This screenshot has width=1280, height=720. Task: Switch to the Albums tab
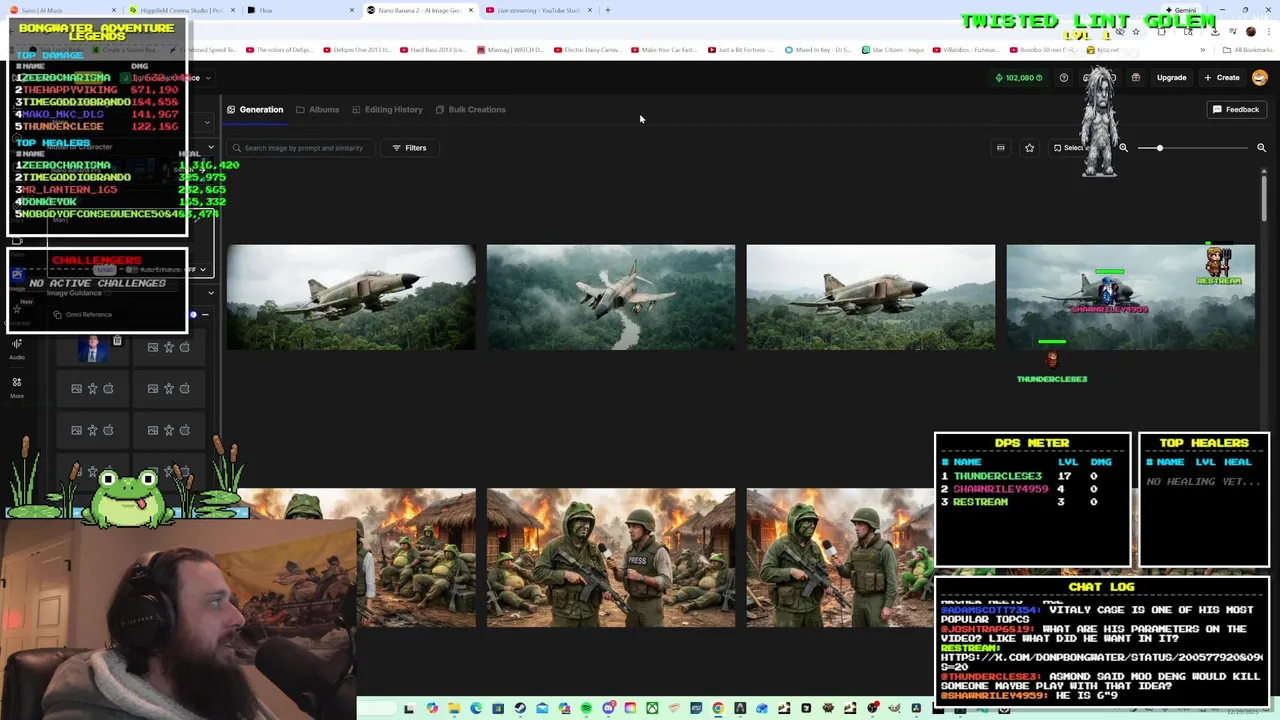(x=317, y=109)
